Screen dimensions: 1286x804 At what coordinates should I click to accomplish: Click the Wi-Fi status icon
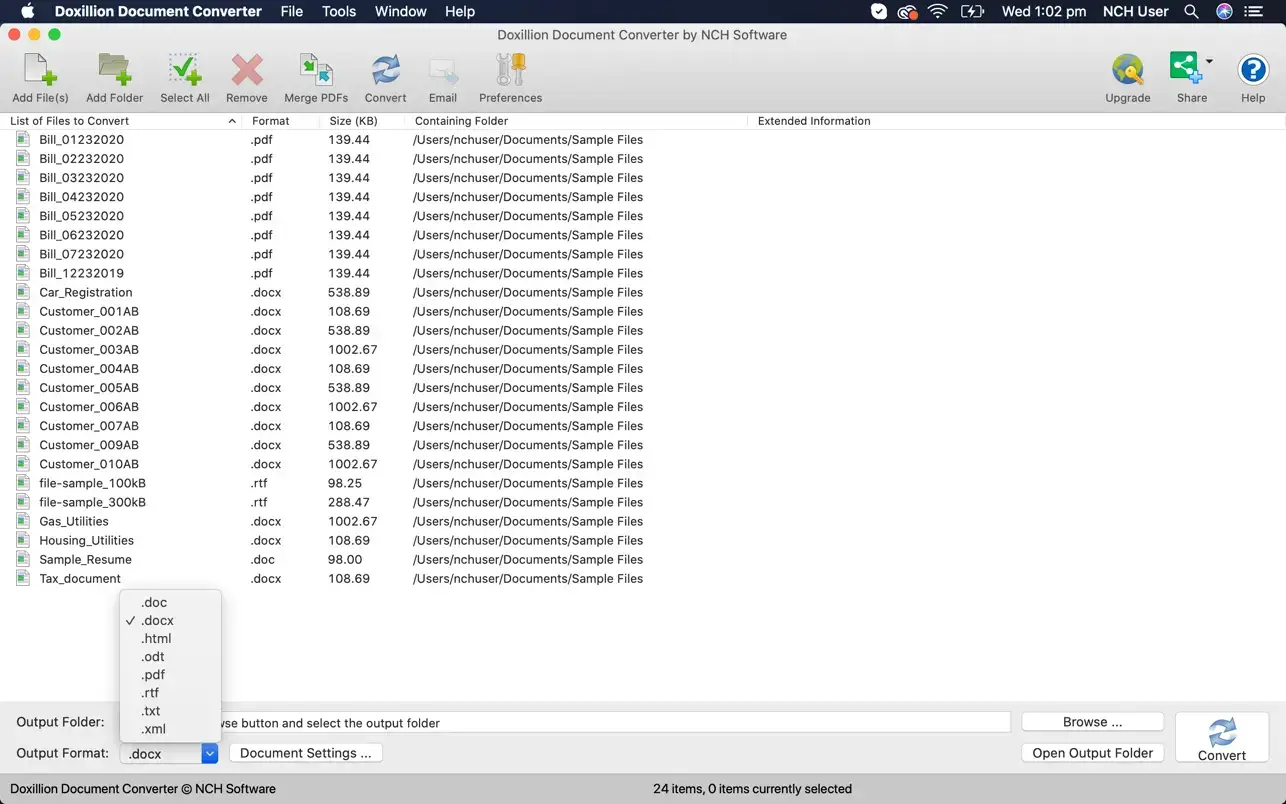coord(937,12)
